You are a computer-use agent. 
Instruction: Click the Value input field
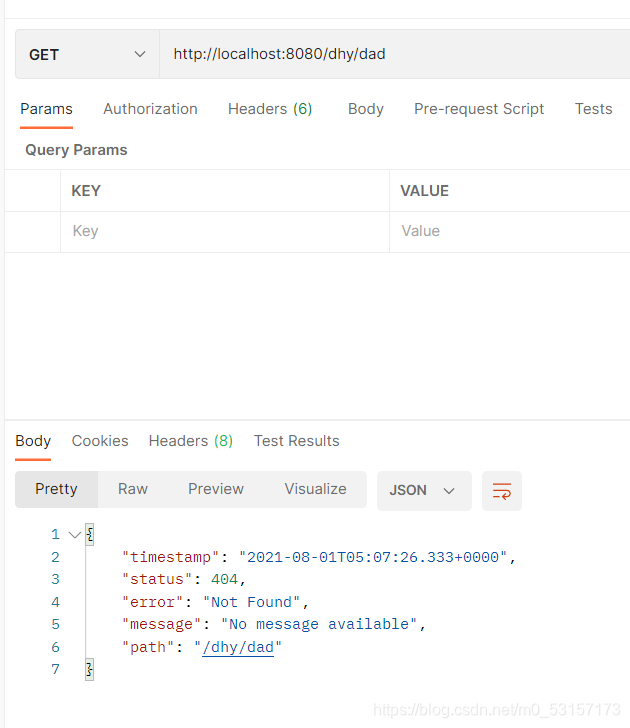[x=510, y=232]
